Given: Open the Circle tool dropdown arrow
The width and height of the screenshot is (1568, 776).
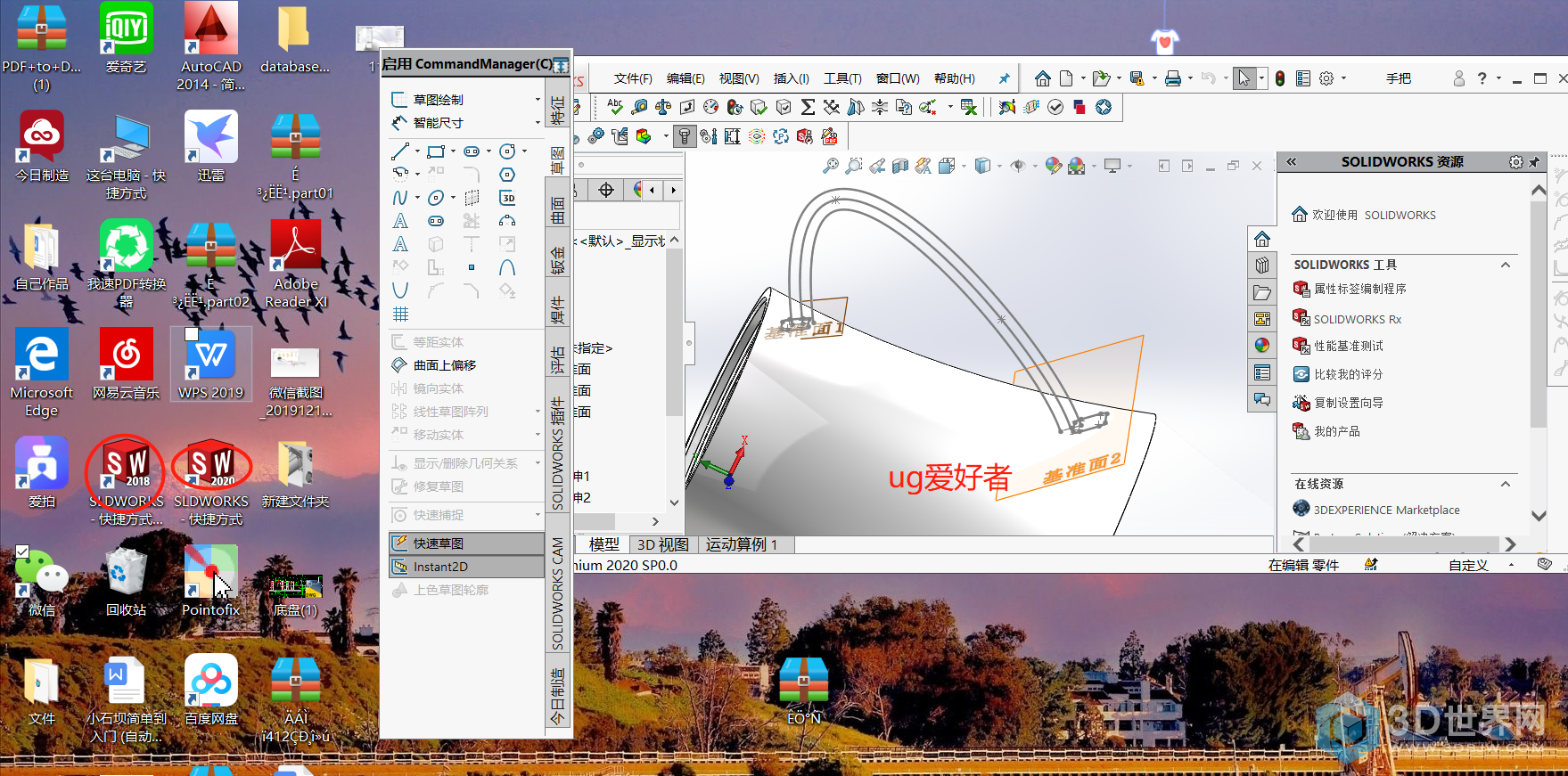Looking at the screenshot, I should click(524, 151).
